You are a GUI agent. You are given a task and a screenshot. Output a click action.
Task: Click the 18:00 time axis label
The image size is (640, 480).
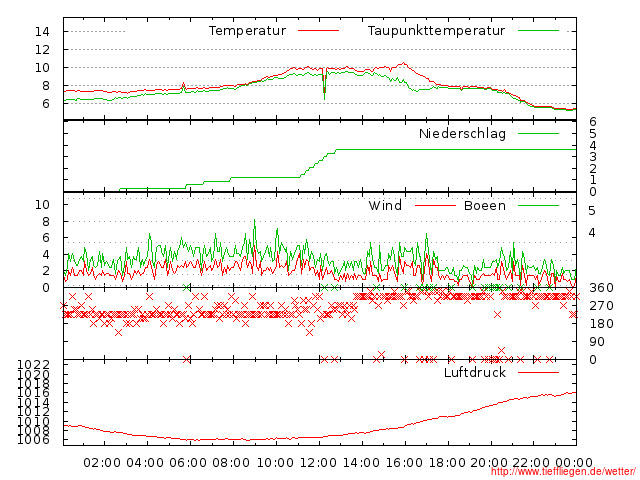pyautogui.click(x=447, y=463)
